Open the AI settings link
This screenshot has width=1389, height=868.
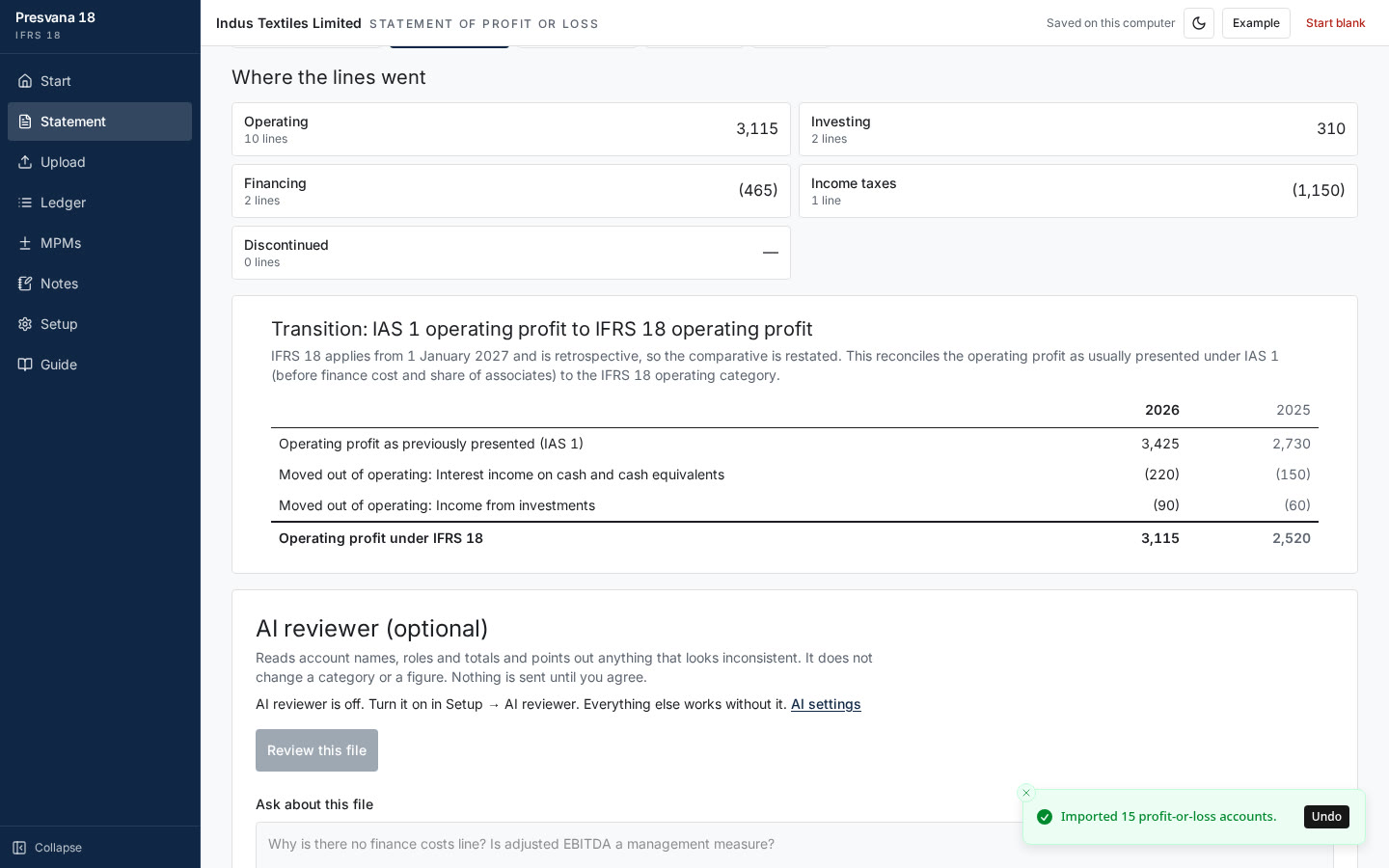pyautogui.click(x=826, y=704)
